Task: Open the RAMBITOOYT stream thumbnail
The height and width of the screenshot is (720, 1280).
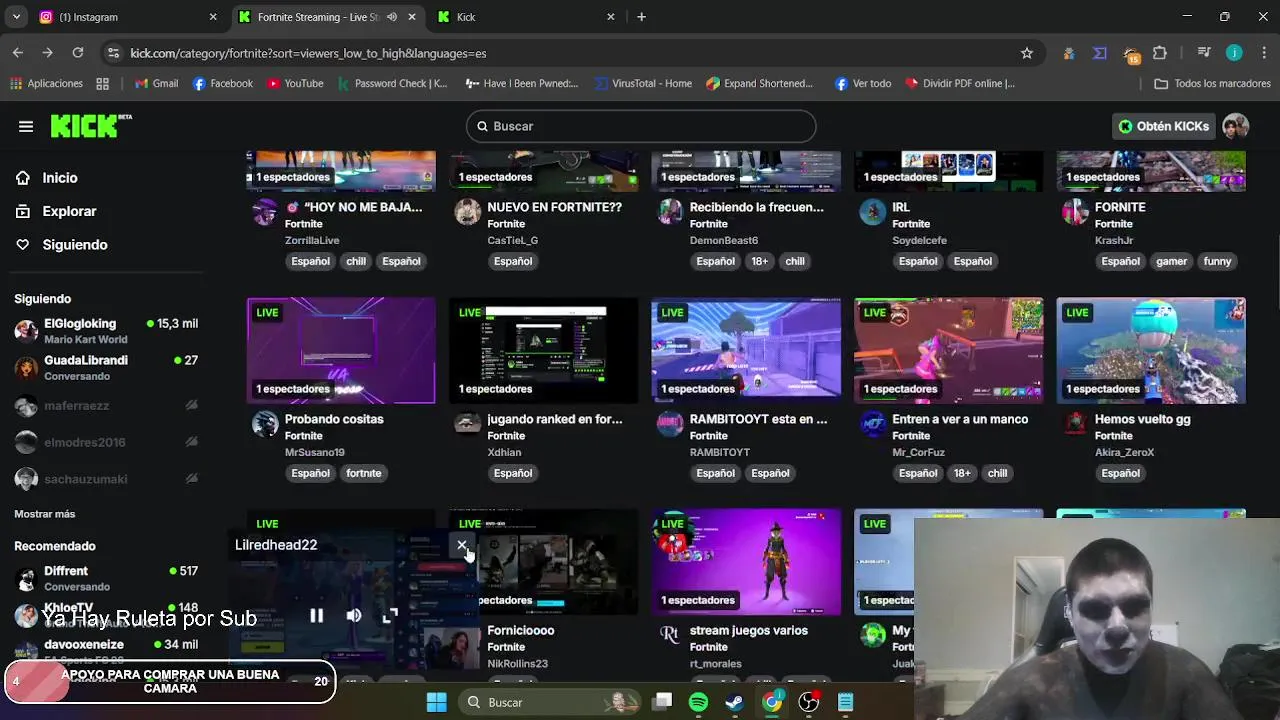Action: pos(746,350)
